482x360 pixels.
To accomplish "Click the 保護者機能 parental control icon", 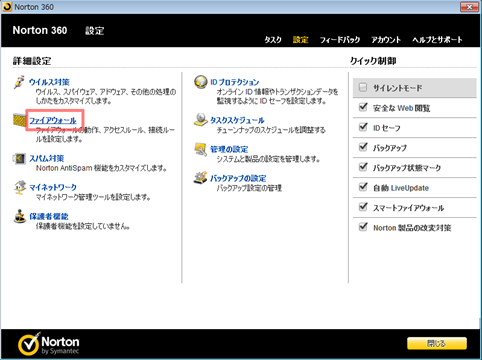I will (20, 216).
